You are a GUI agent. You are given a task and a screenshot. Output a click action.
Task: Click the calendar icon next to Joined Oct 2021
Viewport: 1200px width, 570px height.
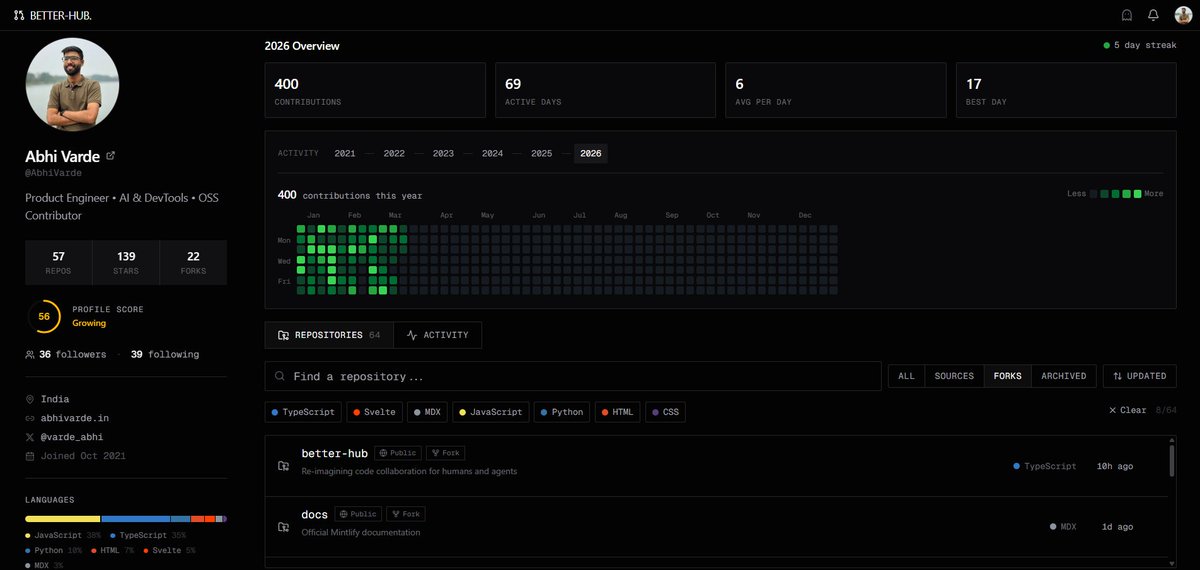pyautogui.click(x=30, y=456)
